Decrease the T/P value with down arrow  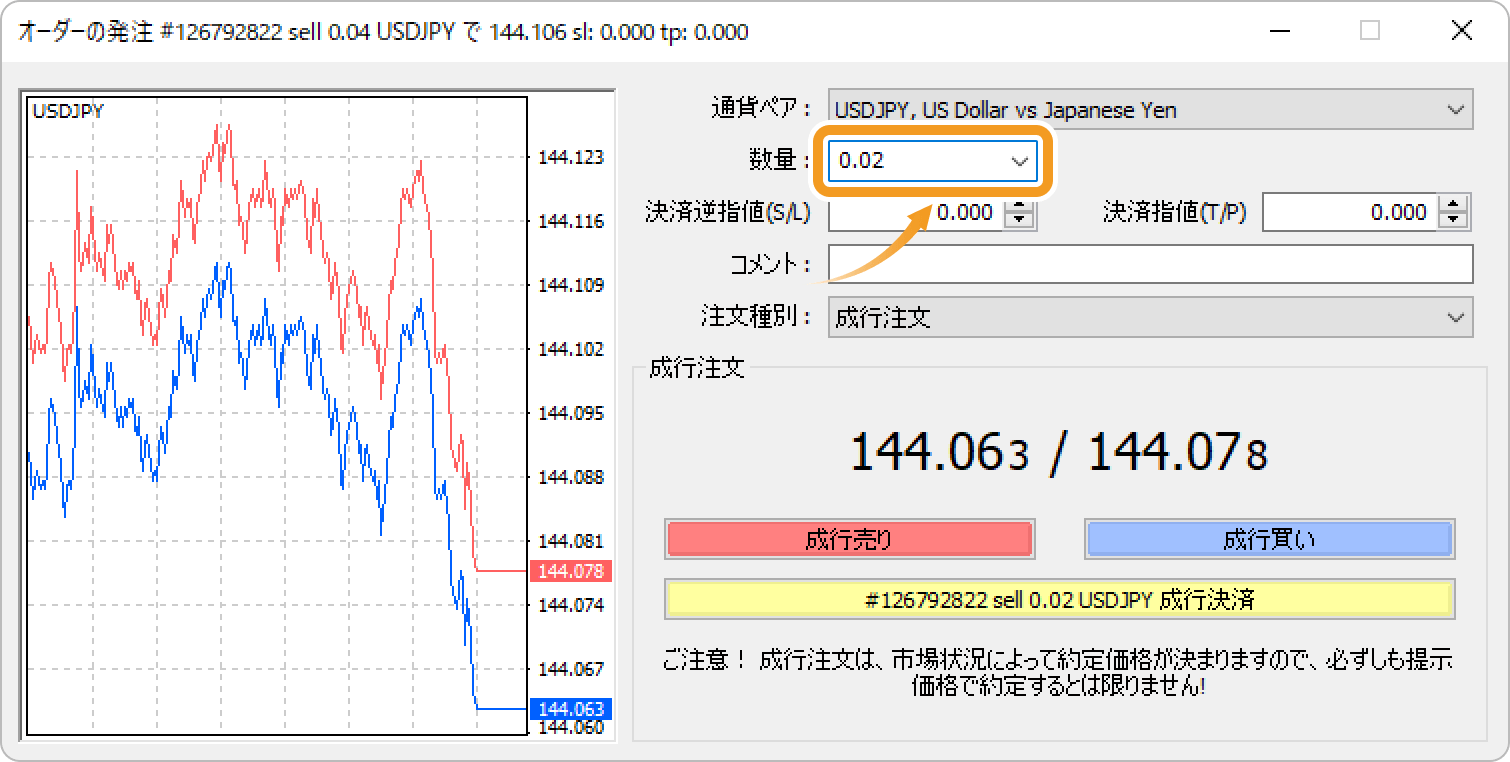pyautogui.click(x=1453, y=221)
